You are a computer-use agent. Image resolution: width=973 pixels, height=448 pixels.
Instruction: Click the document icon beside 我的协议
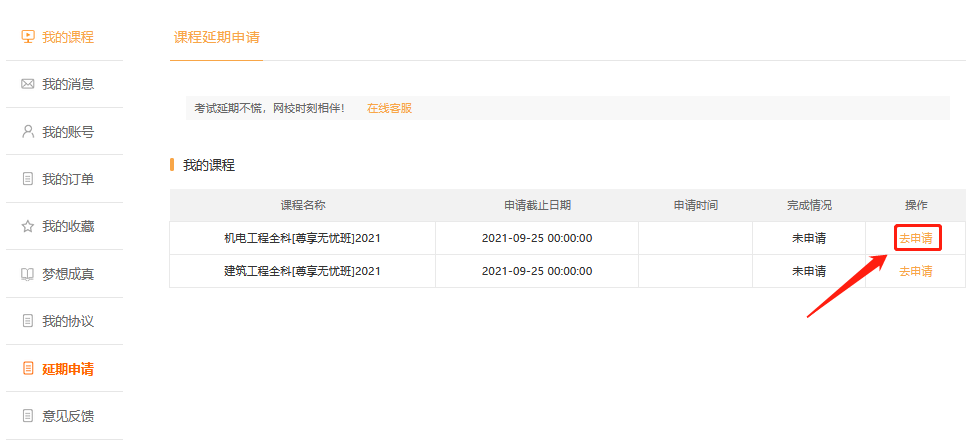(28, 321)
